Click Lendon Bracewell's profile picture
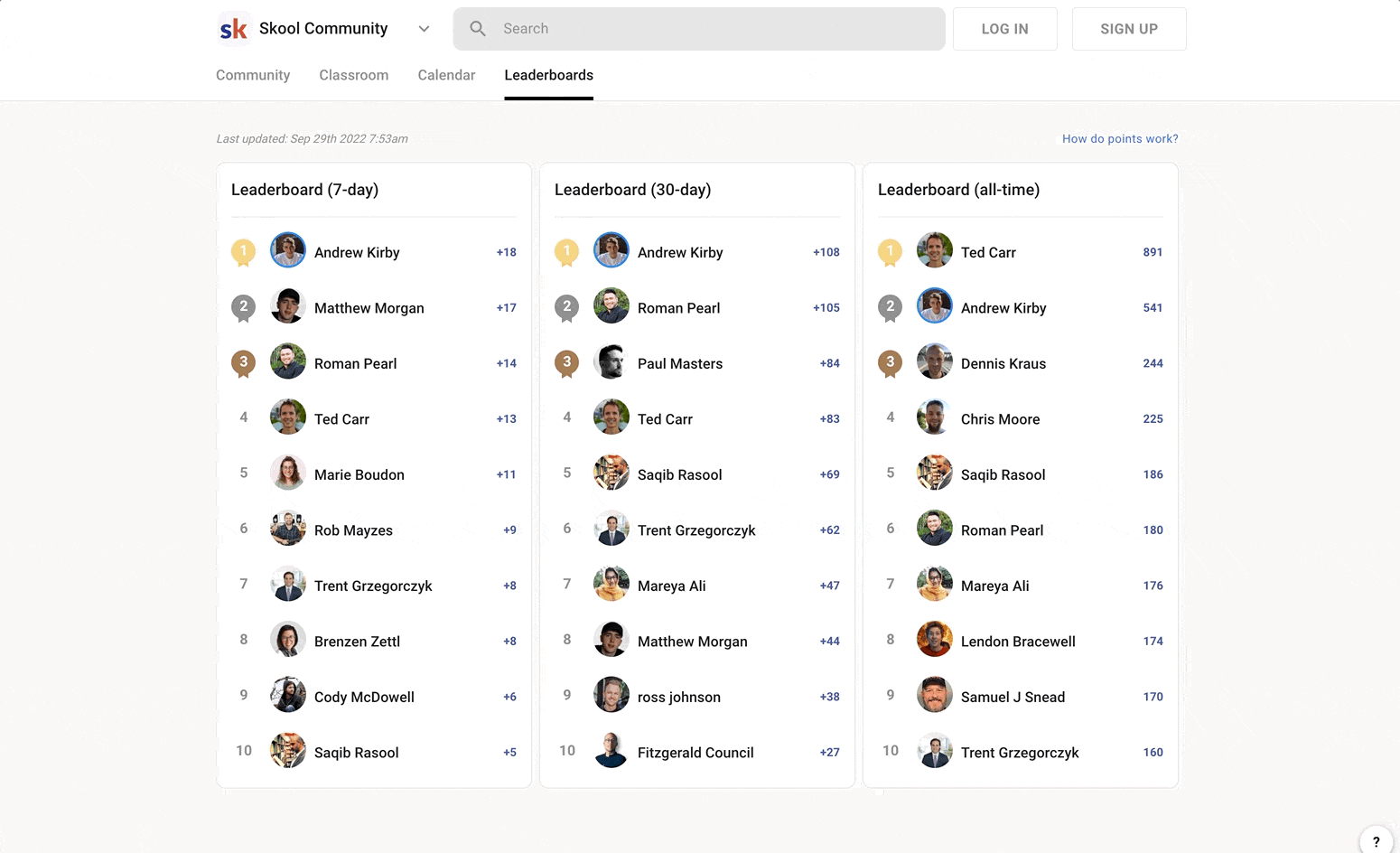1400x853 pixels. [x=934, y=641]
